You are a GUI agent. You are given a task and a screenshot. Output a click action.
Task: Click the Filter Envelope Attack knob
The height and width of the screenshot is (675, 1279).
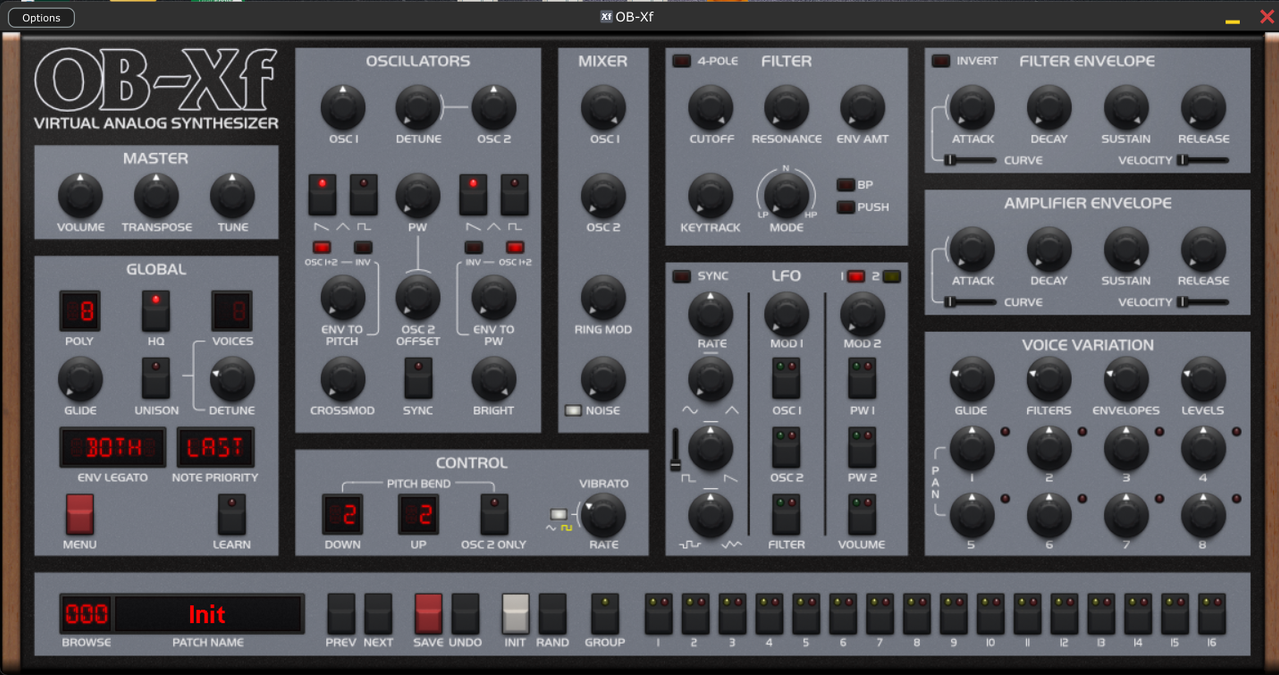972,107
